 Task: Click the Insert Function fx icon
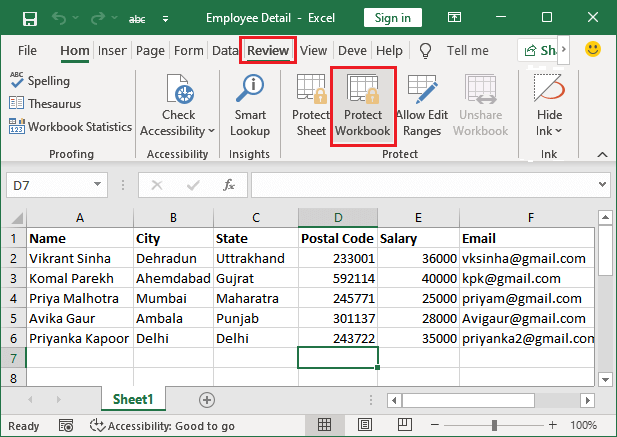[x=229, y=184]
